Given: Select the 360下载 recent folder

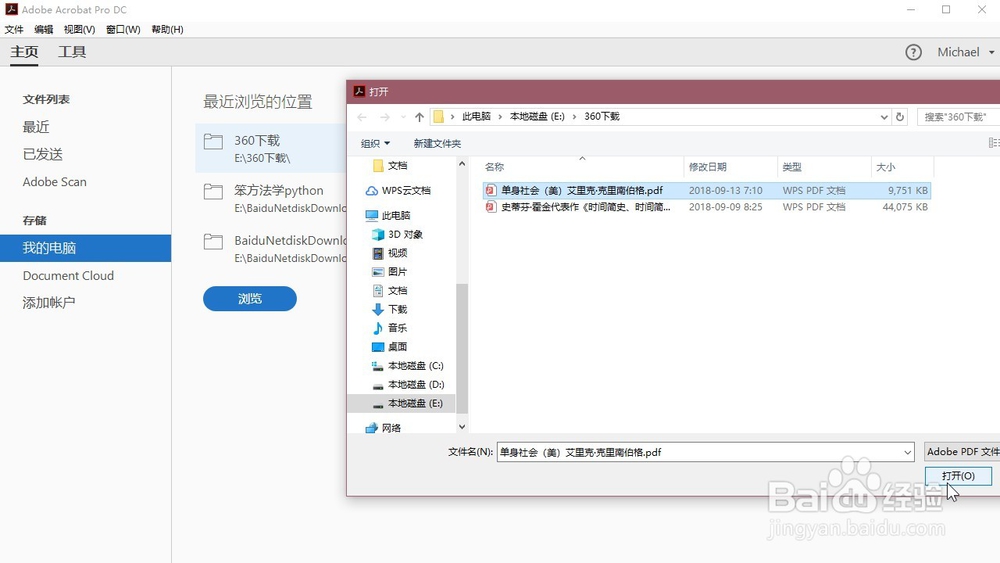Looking at the screenshot, I should pyautogui.click(x=271, y=148).
